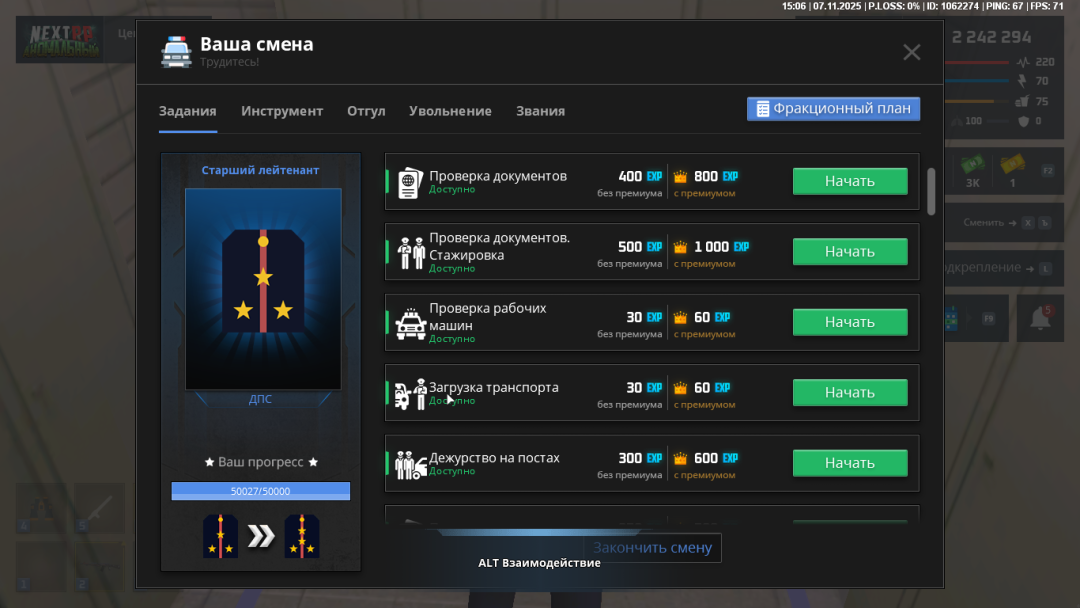
Task: Click the officers icon for post duty task
Action: [x=410, y=464]
